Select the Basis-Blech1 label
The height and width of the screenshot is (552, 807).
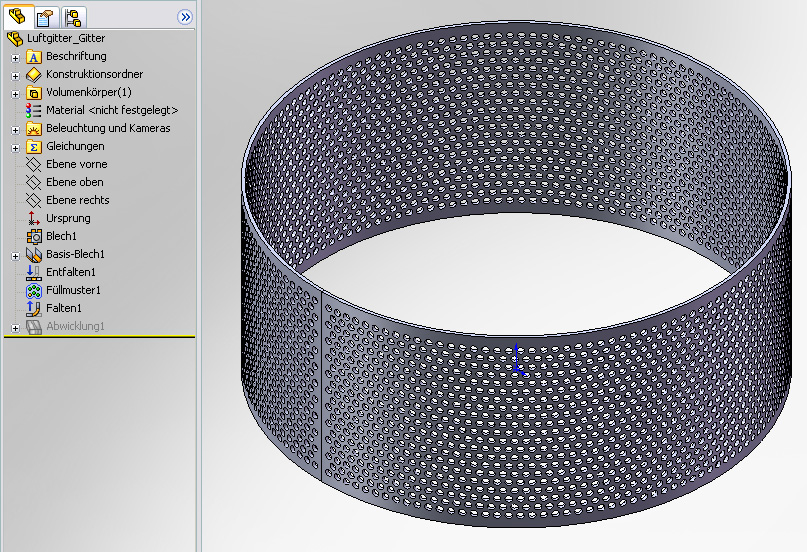[x=75, y=254]
